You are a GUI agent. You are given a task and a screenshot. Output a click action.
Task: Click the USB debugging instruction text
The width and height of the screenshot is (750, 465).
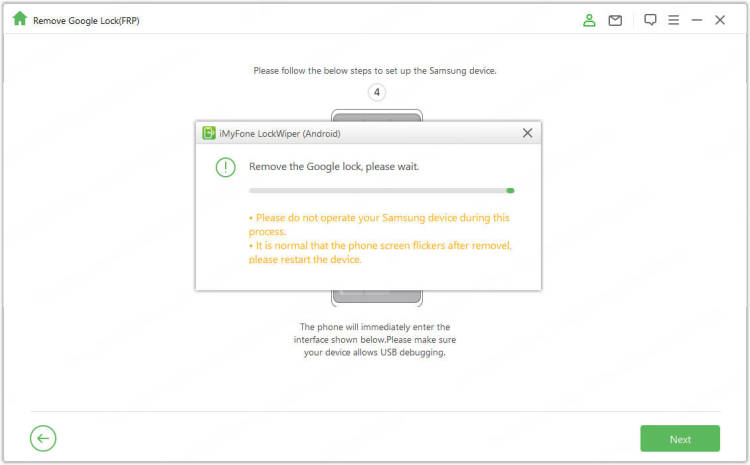pyautogui.click(x=376, y=340)
